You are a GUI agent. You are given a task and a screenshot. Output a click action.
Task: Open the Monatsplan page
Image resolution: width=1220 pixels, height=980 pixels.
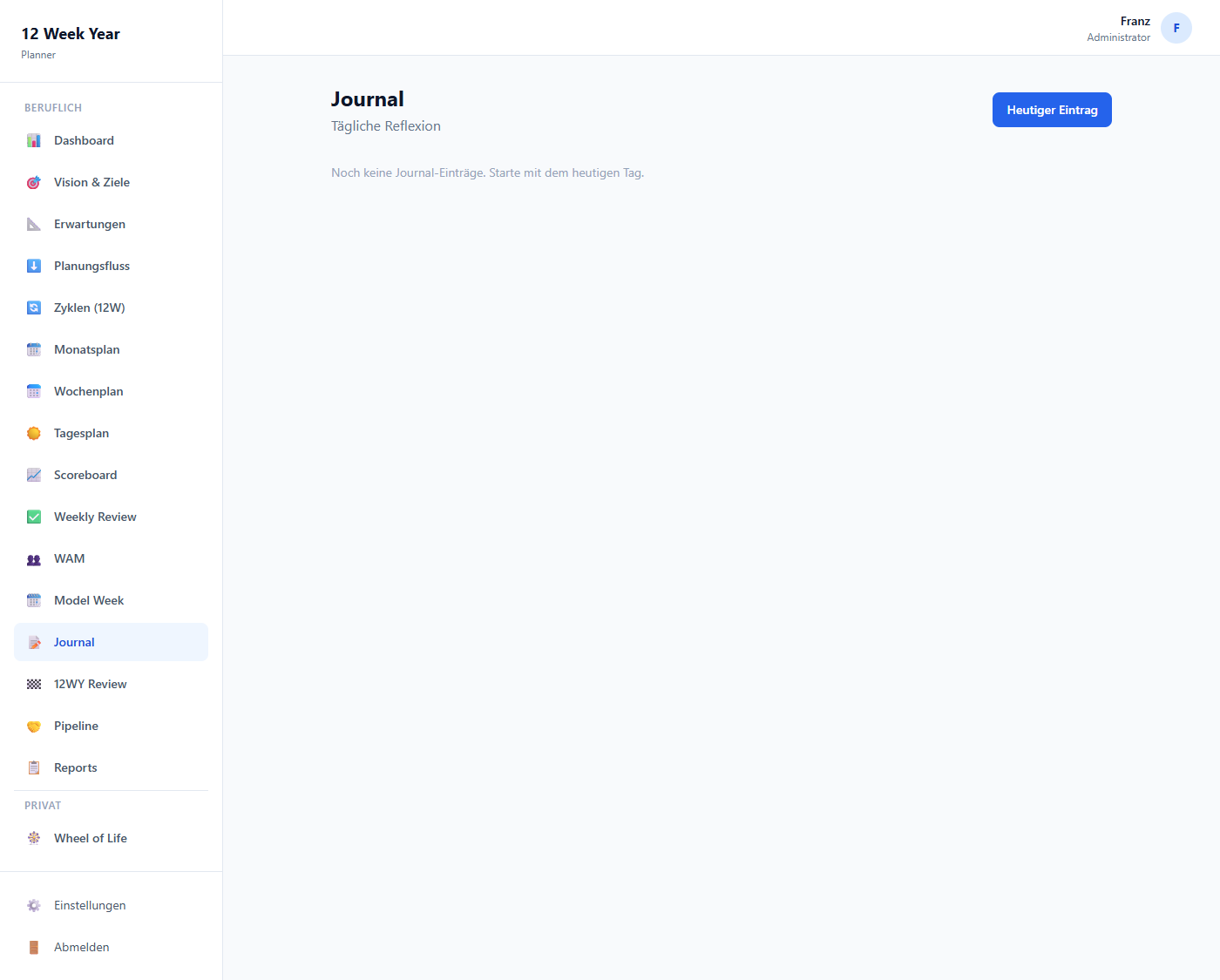click(x=86, y=350)
